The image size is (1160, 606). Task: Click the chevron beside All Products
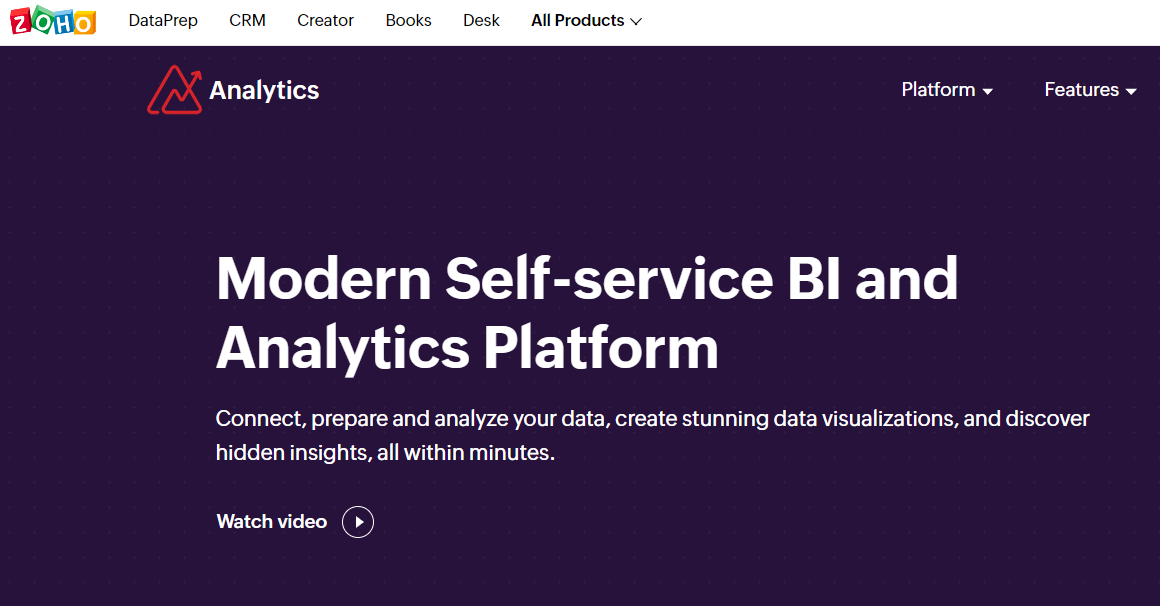click(636, 21)
